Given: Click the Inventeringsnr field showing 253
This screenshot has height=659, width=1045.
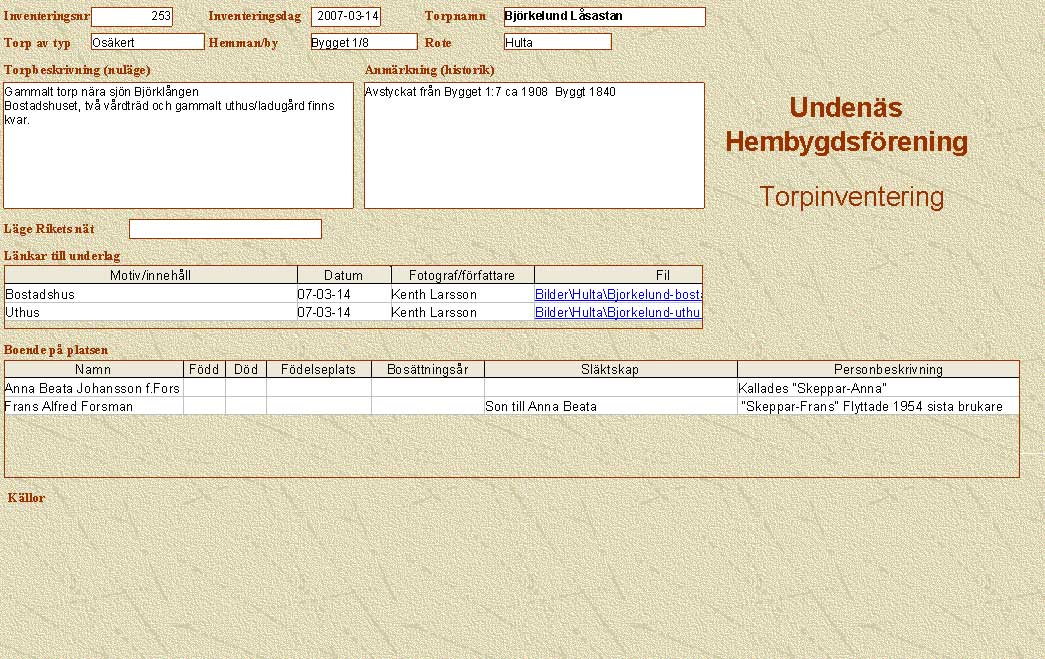Looking at the screenshot, I should 132,17.
